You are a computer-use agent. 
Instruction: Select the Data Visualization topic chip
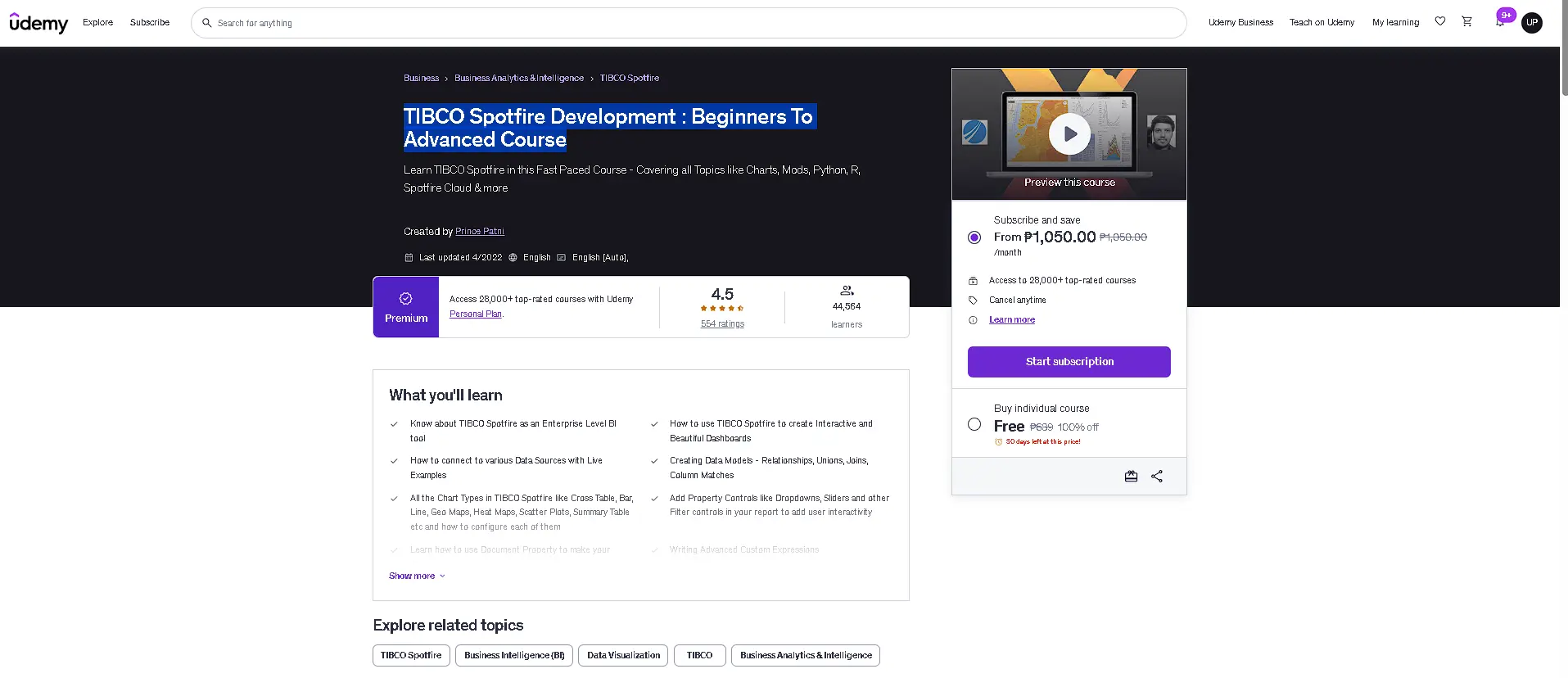[623, 656]
